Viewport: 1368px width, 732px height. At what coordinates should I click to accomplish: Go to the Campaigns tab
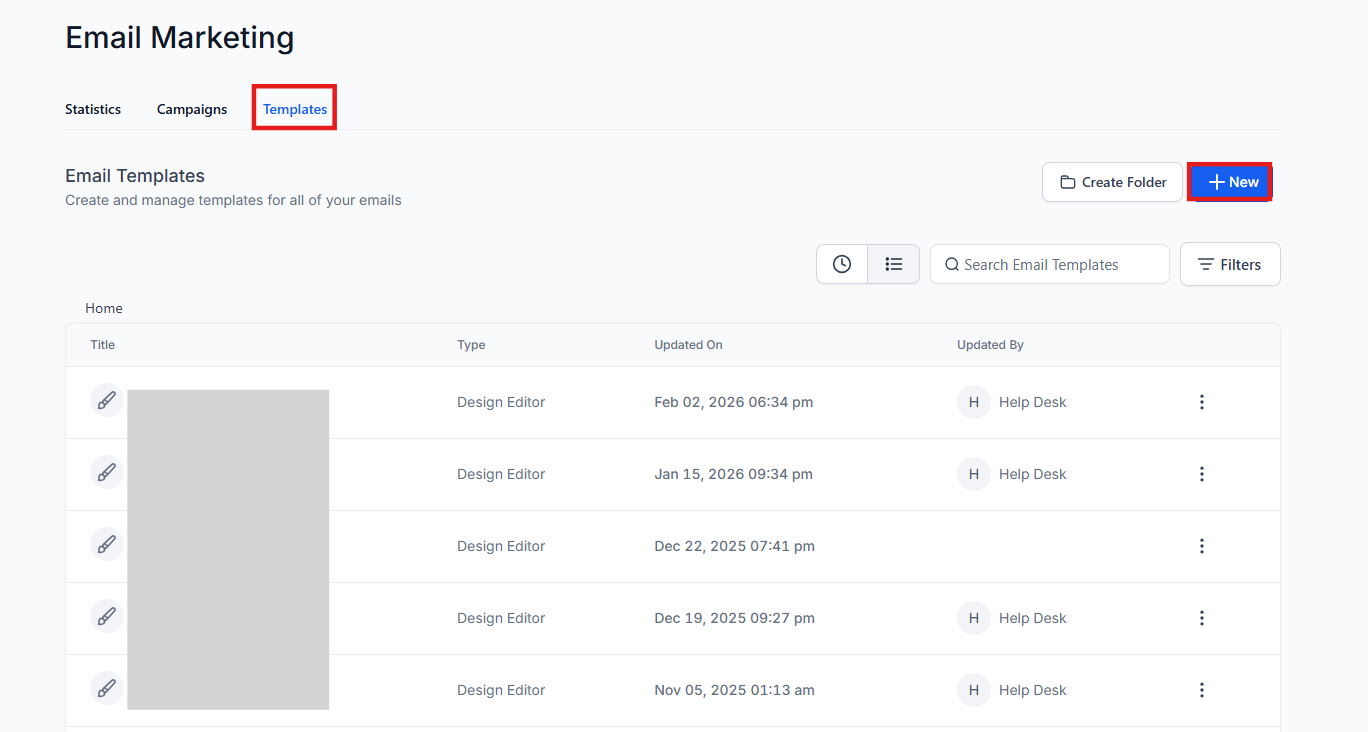[x=192, y=109]
